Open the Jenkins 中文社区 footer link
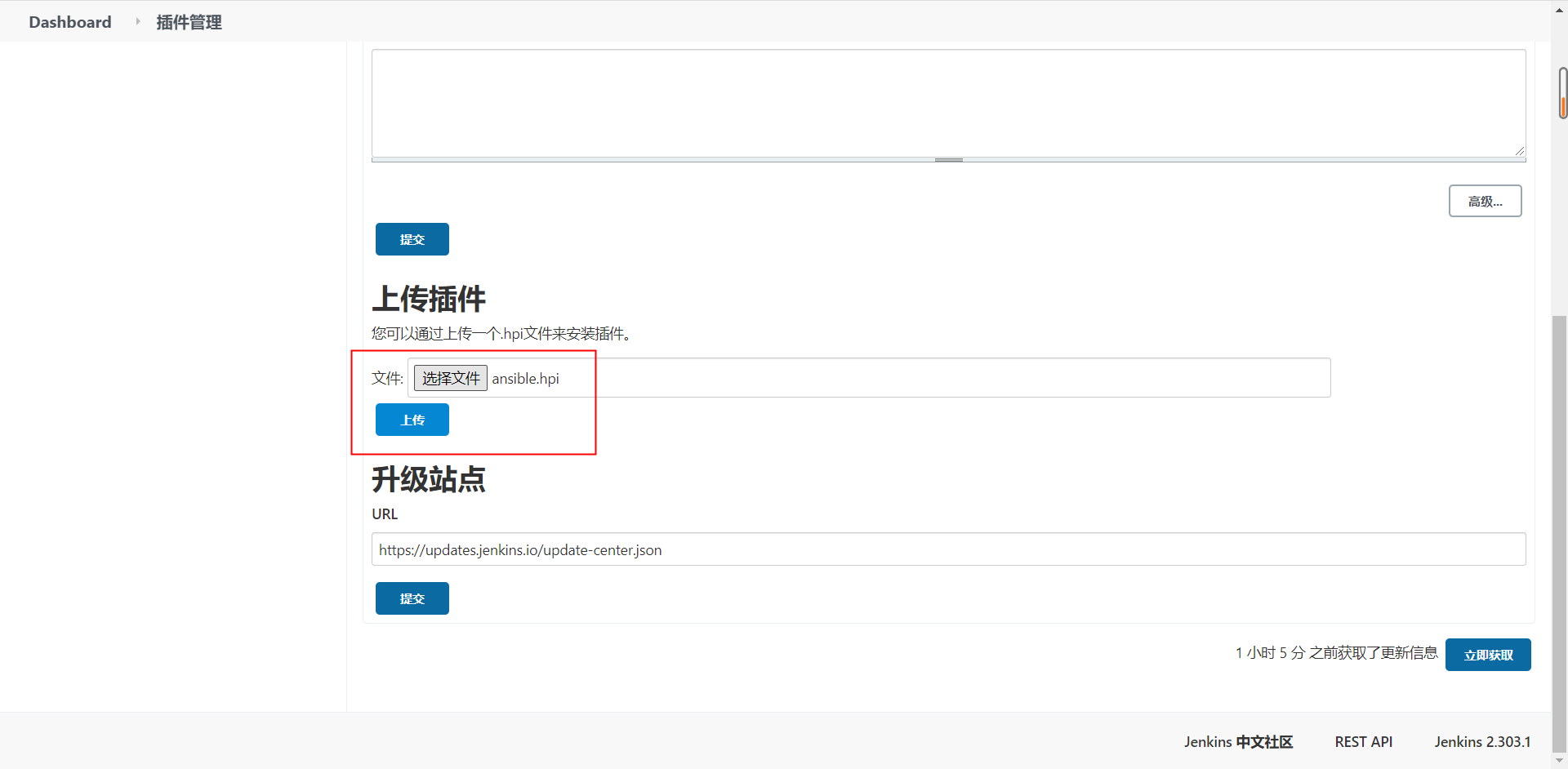Screen dimensions: 1568x769 point(1238,742)
